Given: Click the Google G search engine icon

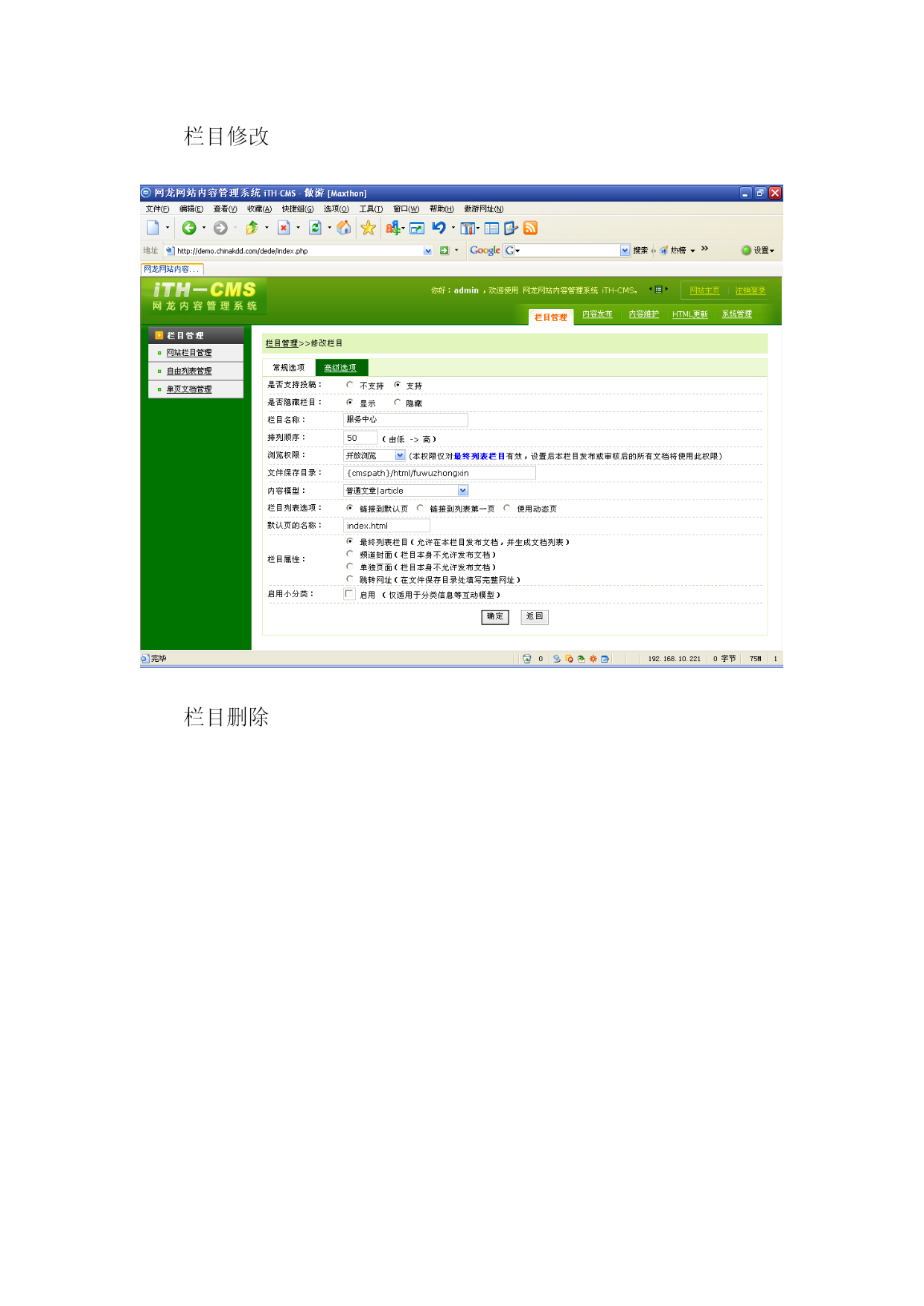Looking at the screenshot, I should (x=509, y=250).
